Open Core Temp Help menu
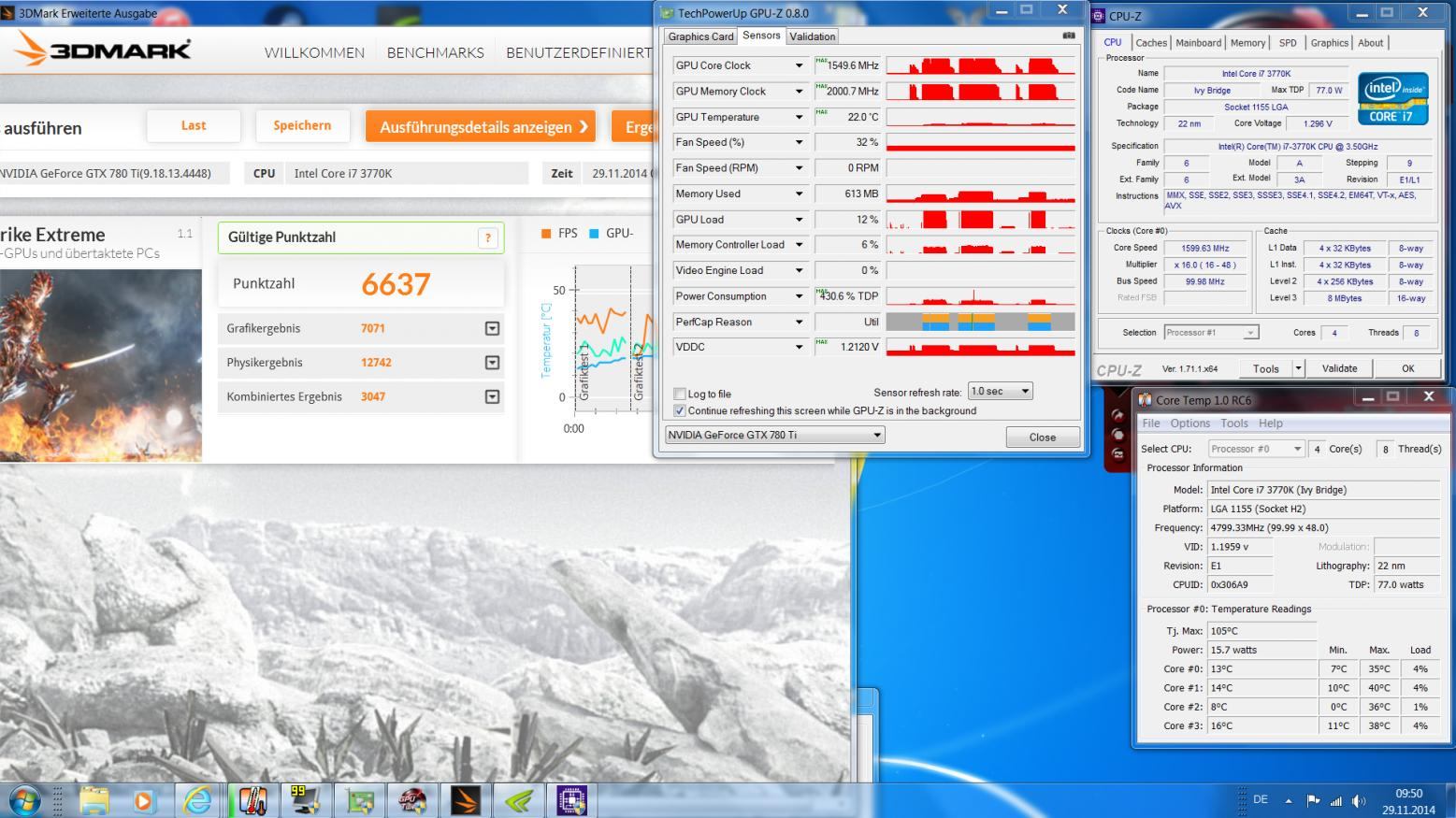 (1271, 423)
